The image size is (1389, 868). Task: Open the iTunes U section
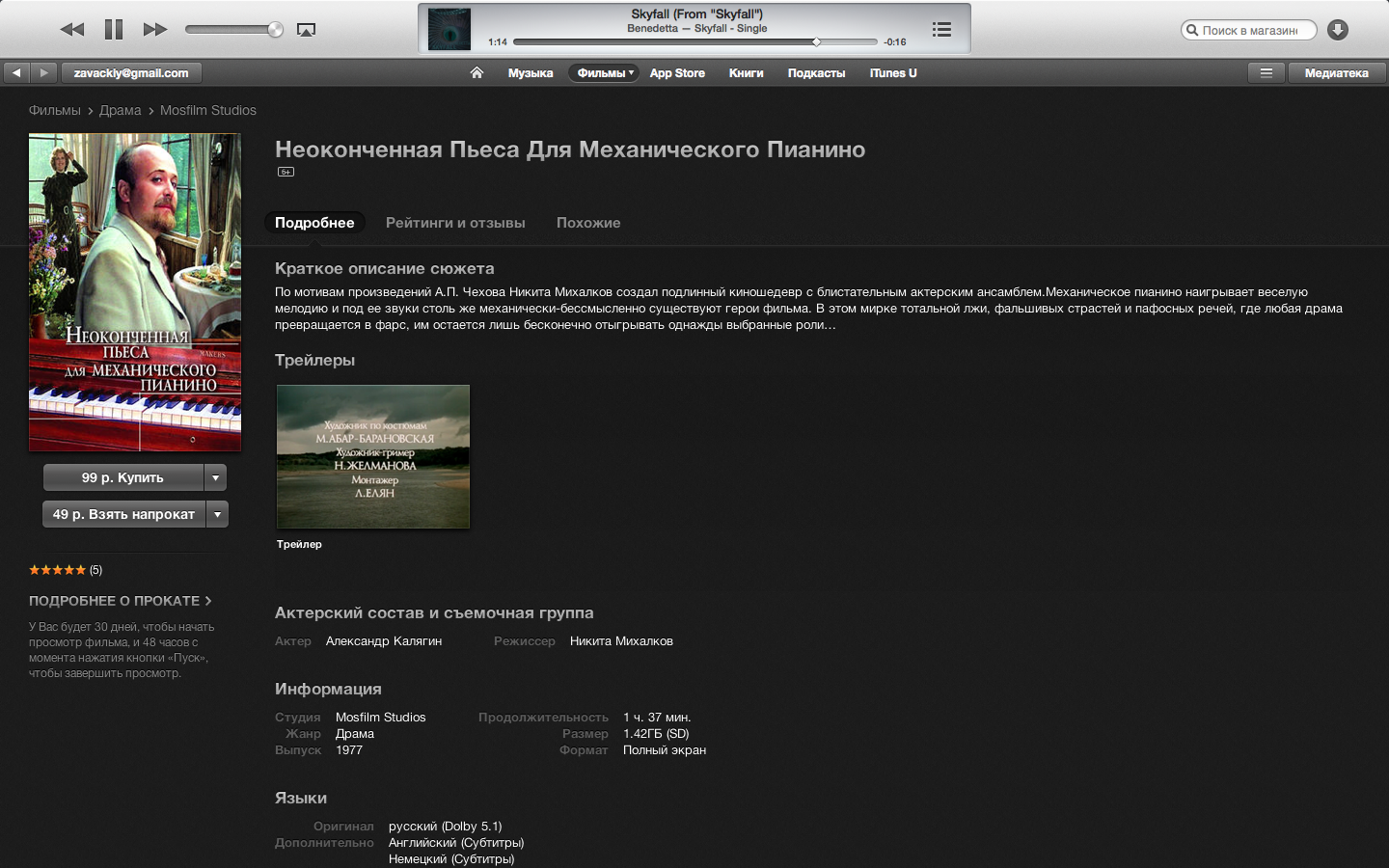(893, 73)
